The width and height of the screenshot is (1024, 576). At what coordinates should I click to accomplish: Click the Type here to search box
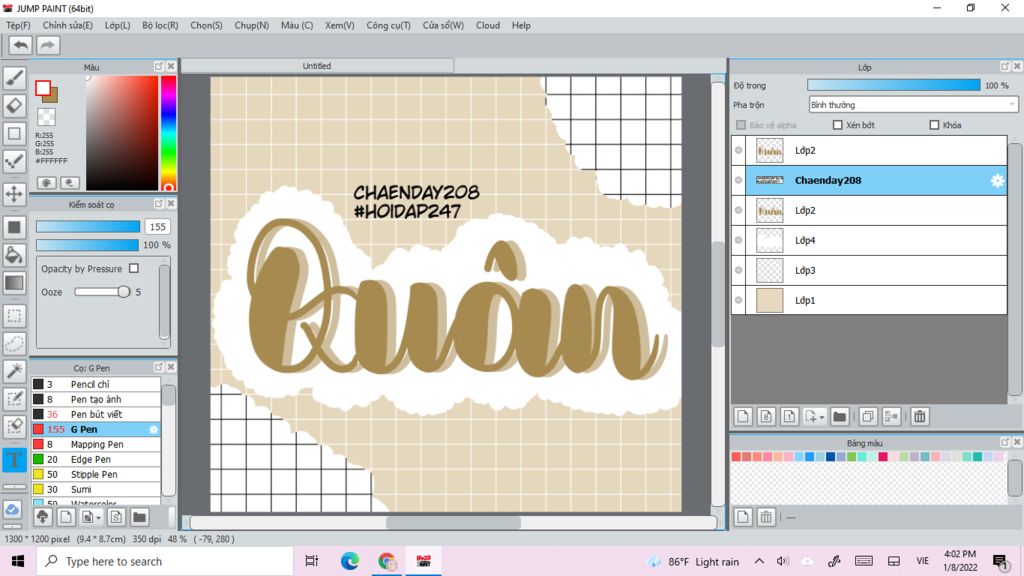(164, 561)
